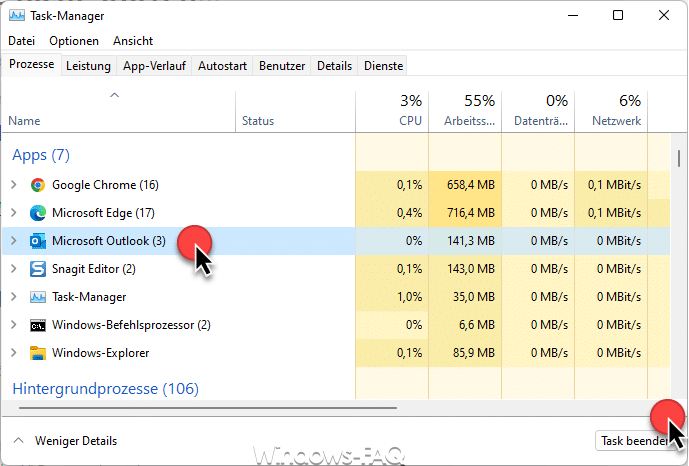Click Edge's 0,4% CPU value

point(410,213)
